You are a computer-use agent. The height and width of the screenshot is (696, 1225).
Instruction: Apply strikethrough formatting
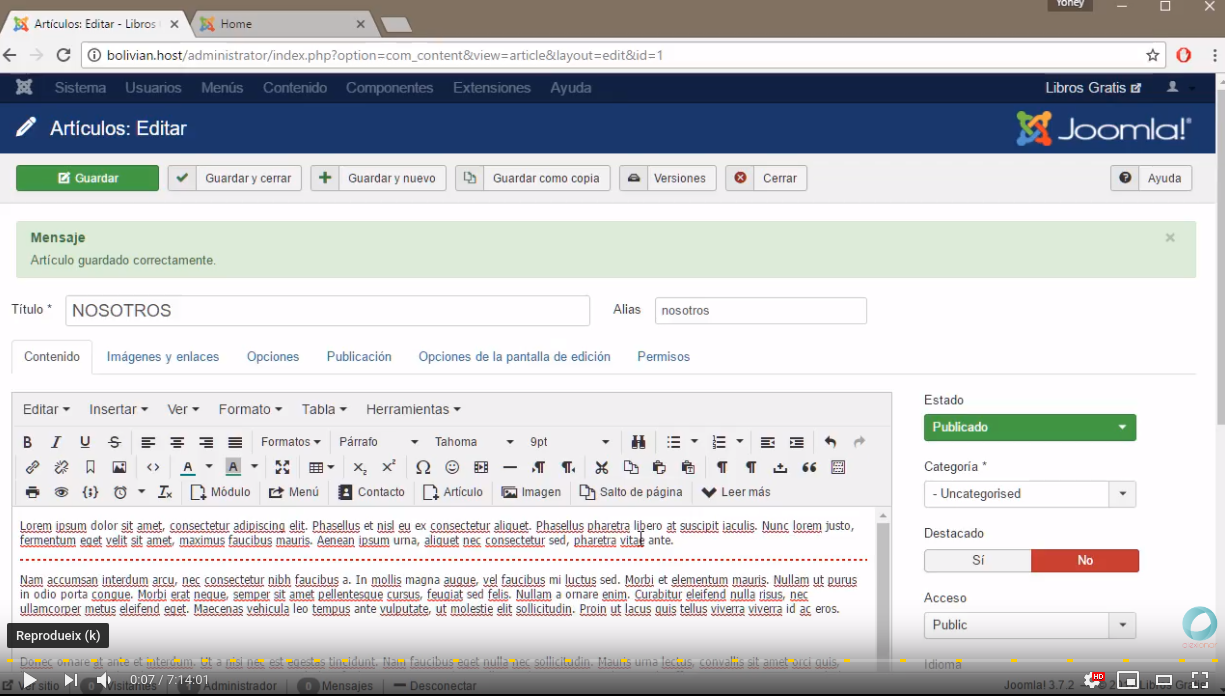(x=114, y=442)
